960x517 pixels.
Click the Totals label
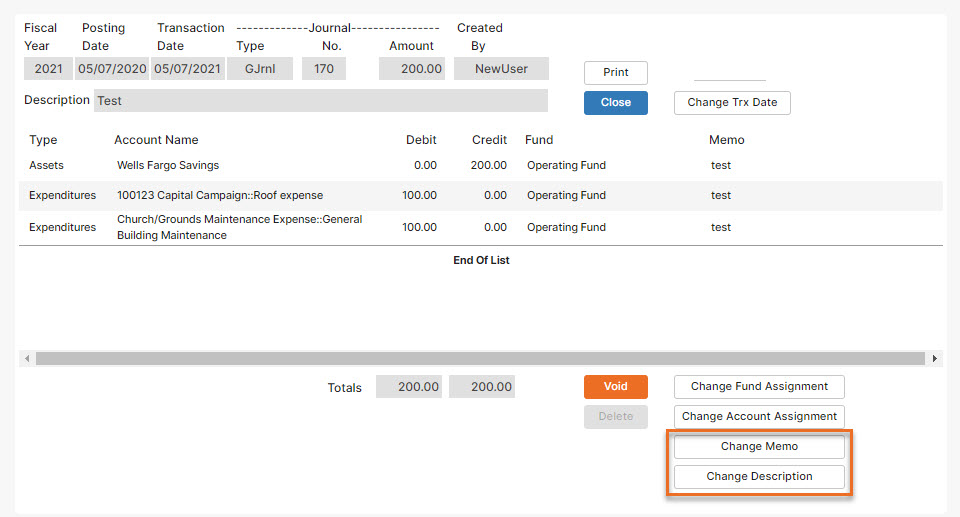345,388
